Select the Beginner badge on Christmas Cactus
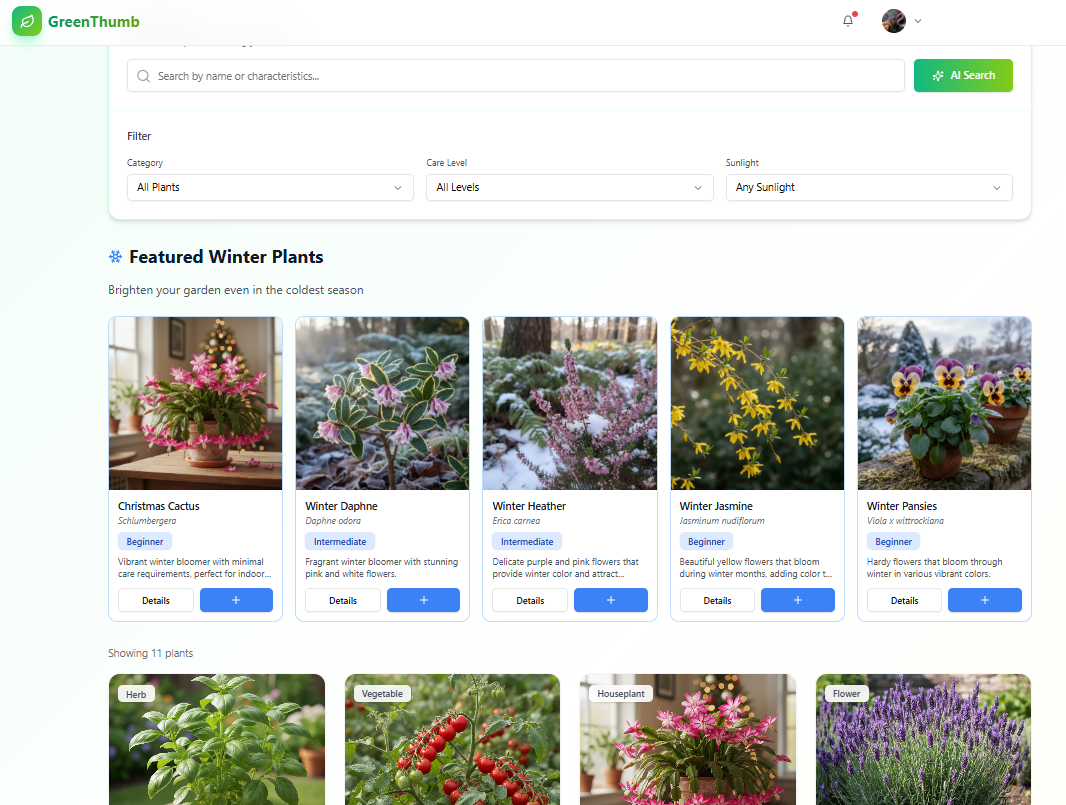1066x805 pixels. 144,541
